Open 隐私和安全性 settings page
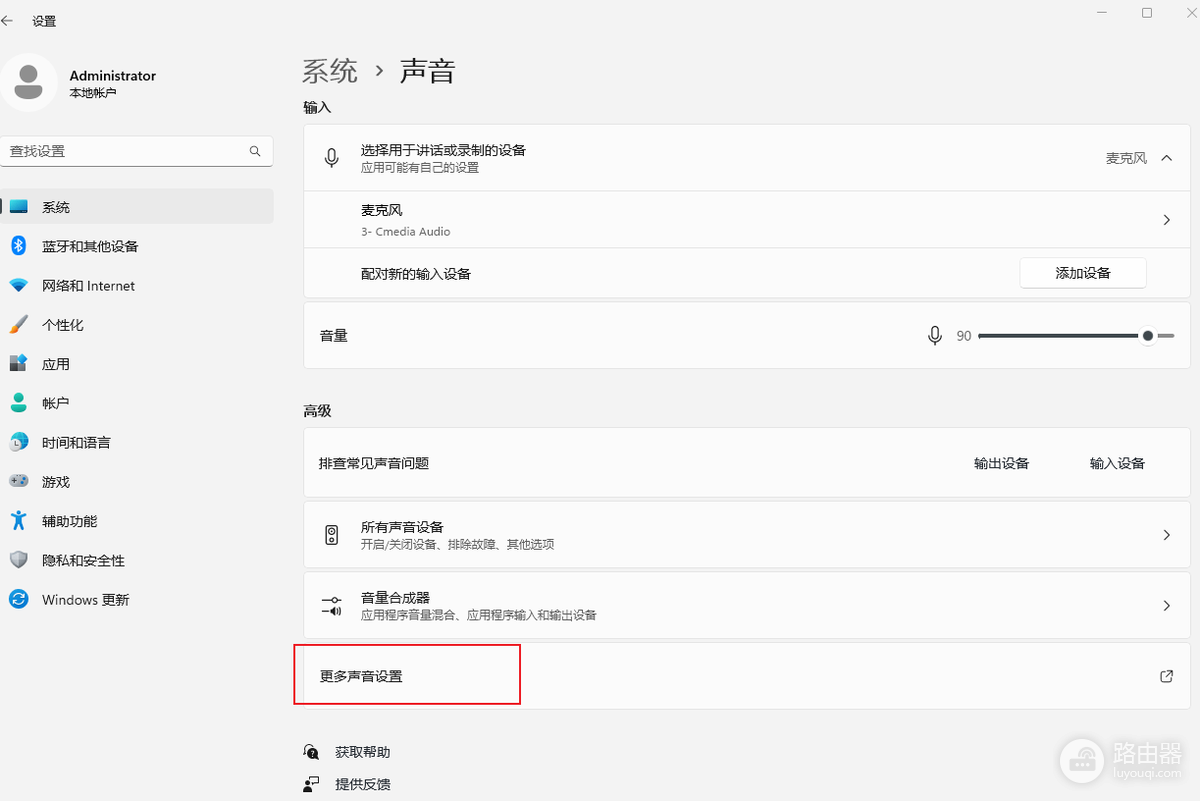Image resolution: width=1200 pixels, height=801 pixels. tap(137, 560)
